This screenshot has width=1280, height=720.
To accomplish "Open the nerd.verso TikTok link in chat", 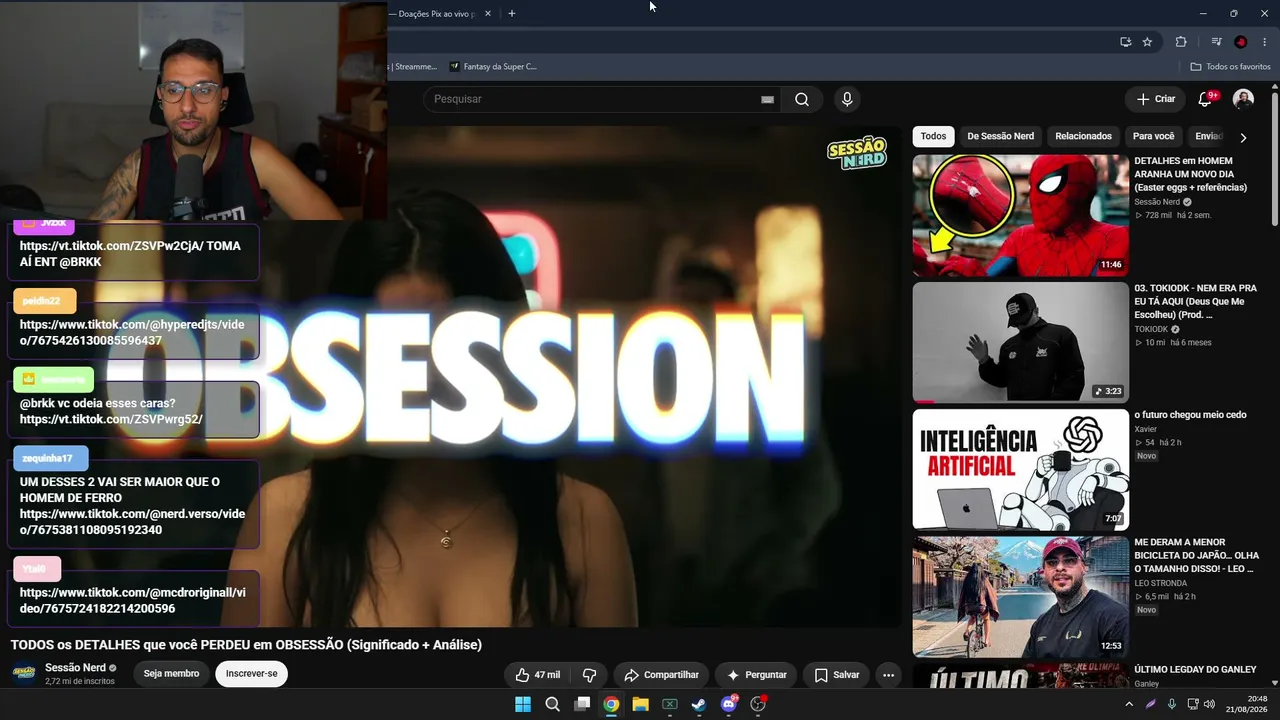I will (132, 522).
